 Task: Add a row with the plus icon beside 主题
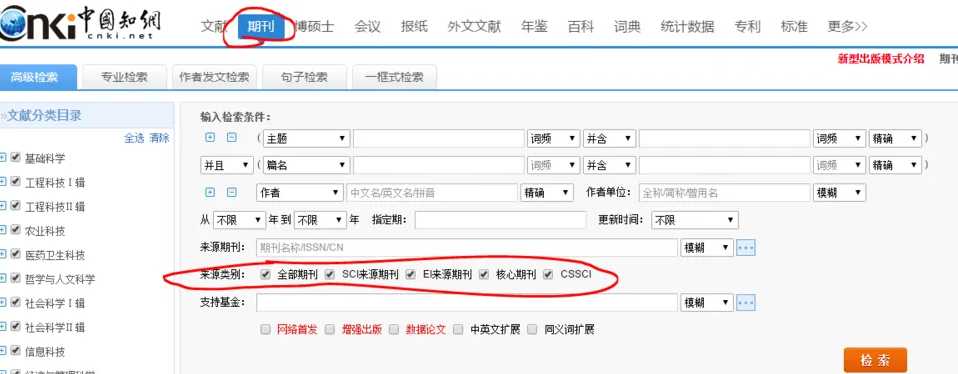coord(210,138)
